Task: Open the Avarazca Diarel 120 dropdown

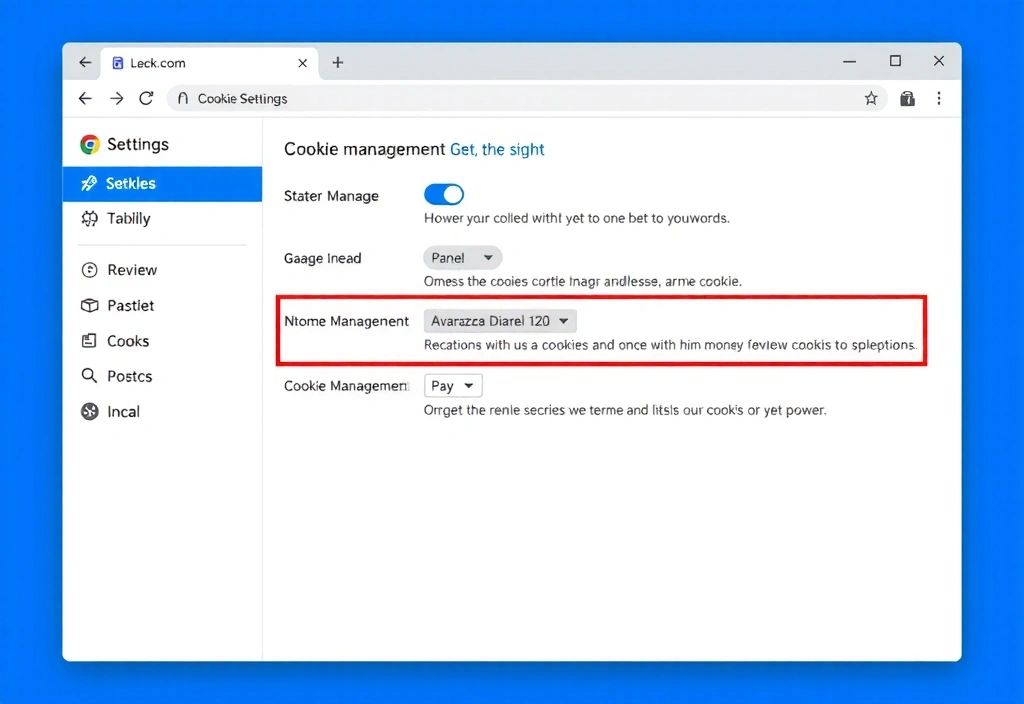Action: [500, 321]
